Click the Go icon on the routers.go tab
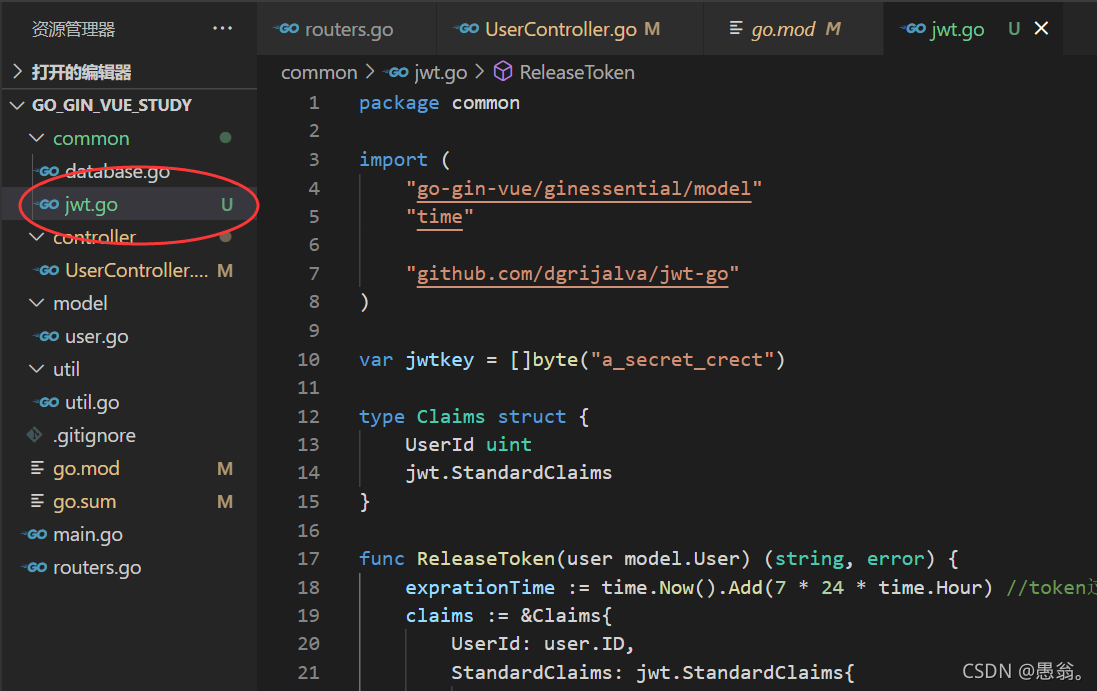The width and height of the screenshot is (1097, 691). tap(289, 29)
